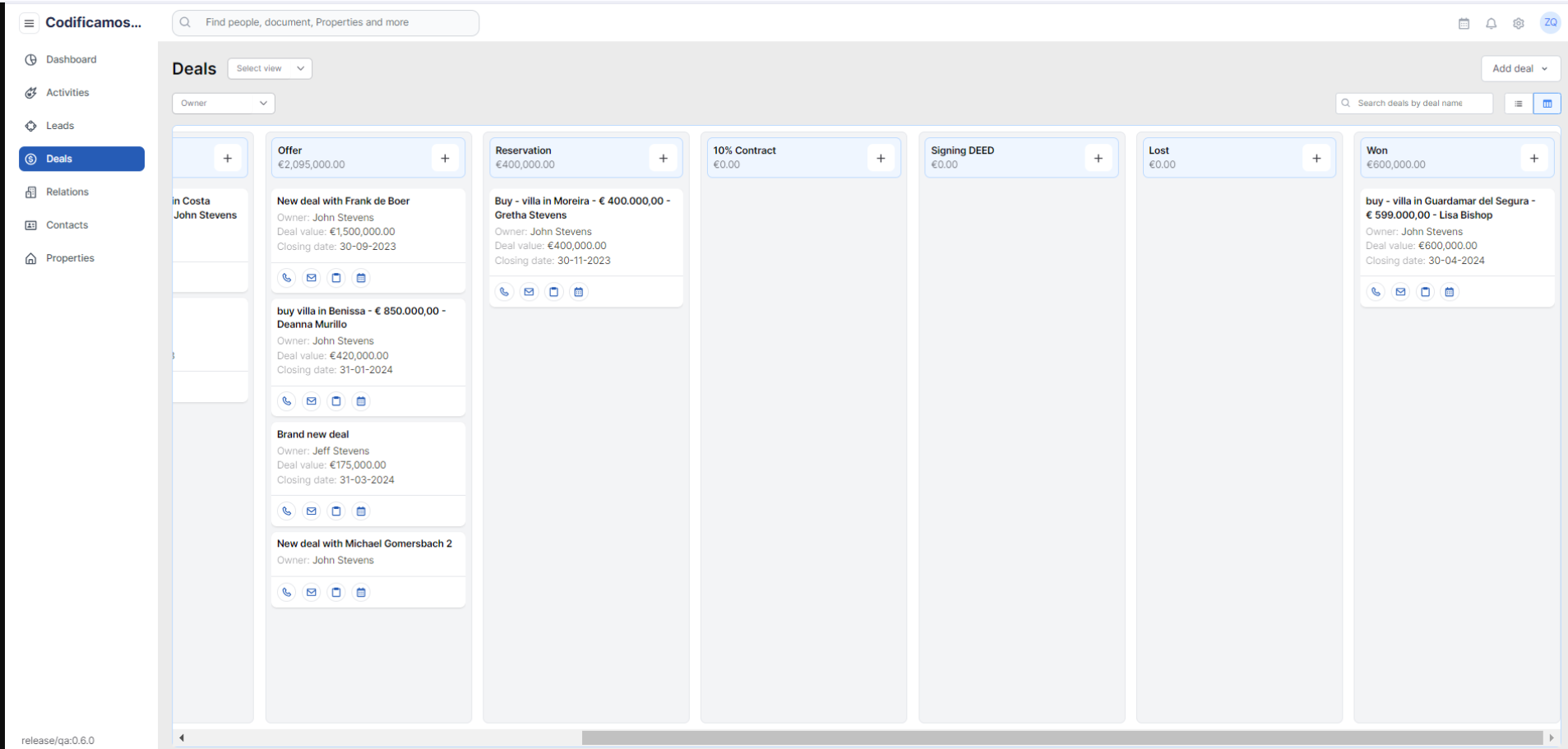The width and height of the screenshot is (1568, 749).
Task: Open the Owner filter dropdown
Action: pyautogui.click(x=223, y=103)
